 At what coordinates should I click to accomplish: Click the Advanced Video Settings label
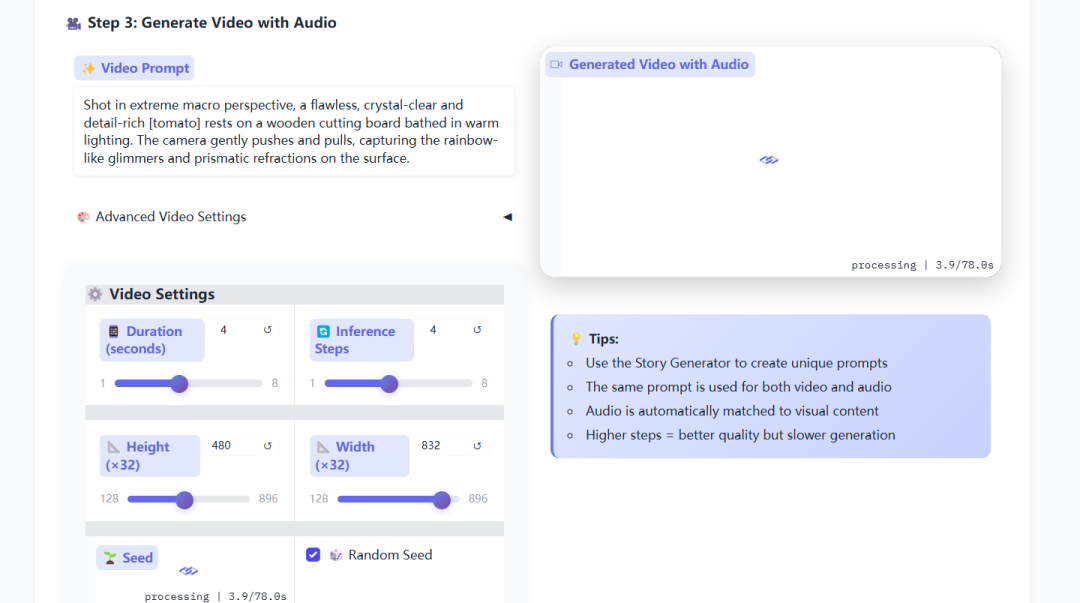click(x=170, y=217)
